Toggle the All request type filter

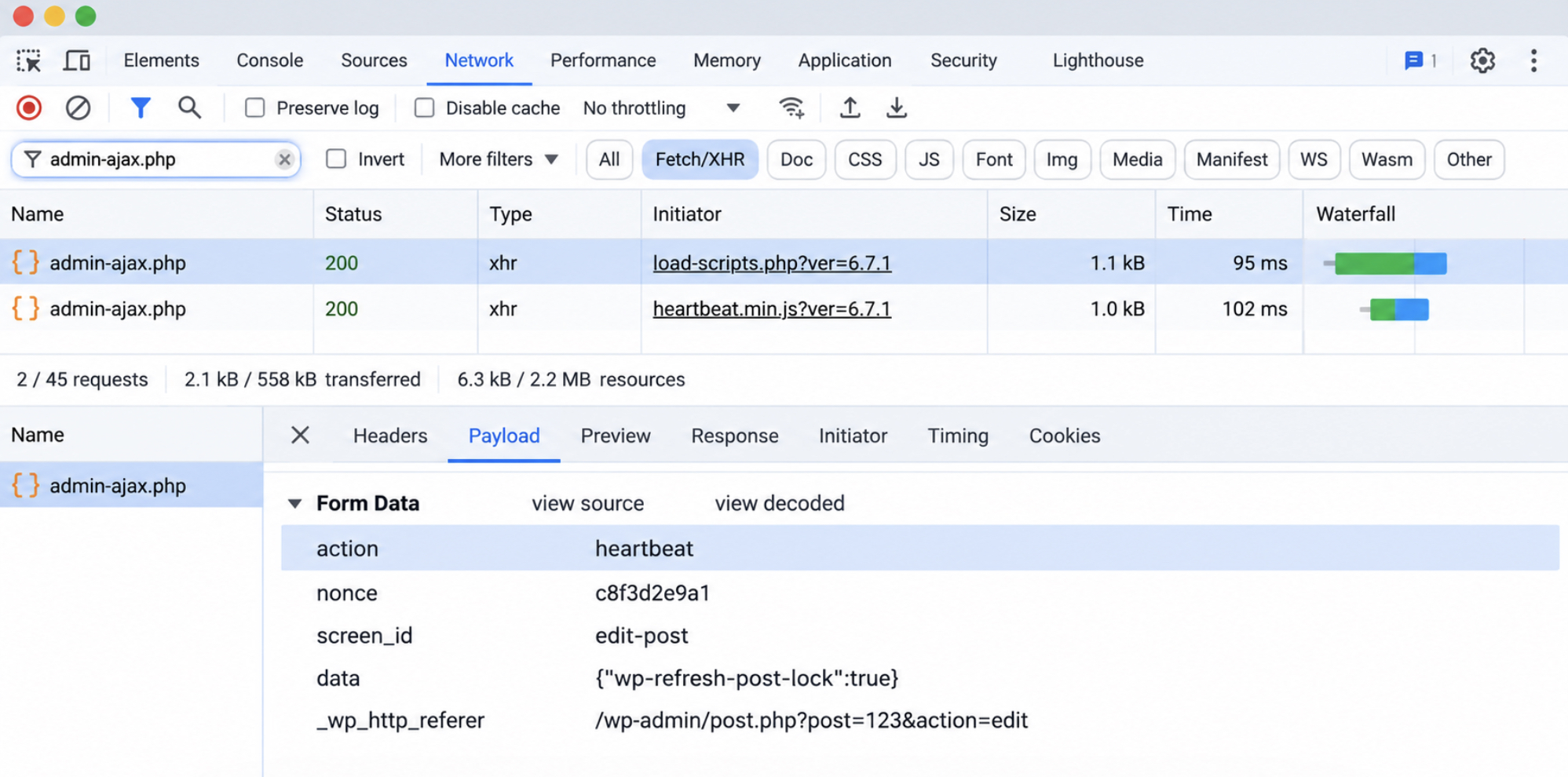pyautogui.click(x=609, y=159)
